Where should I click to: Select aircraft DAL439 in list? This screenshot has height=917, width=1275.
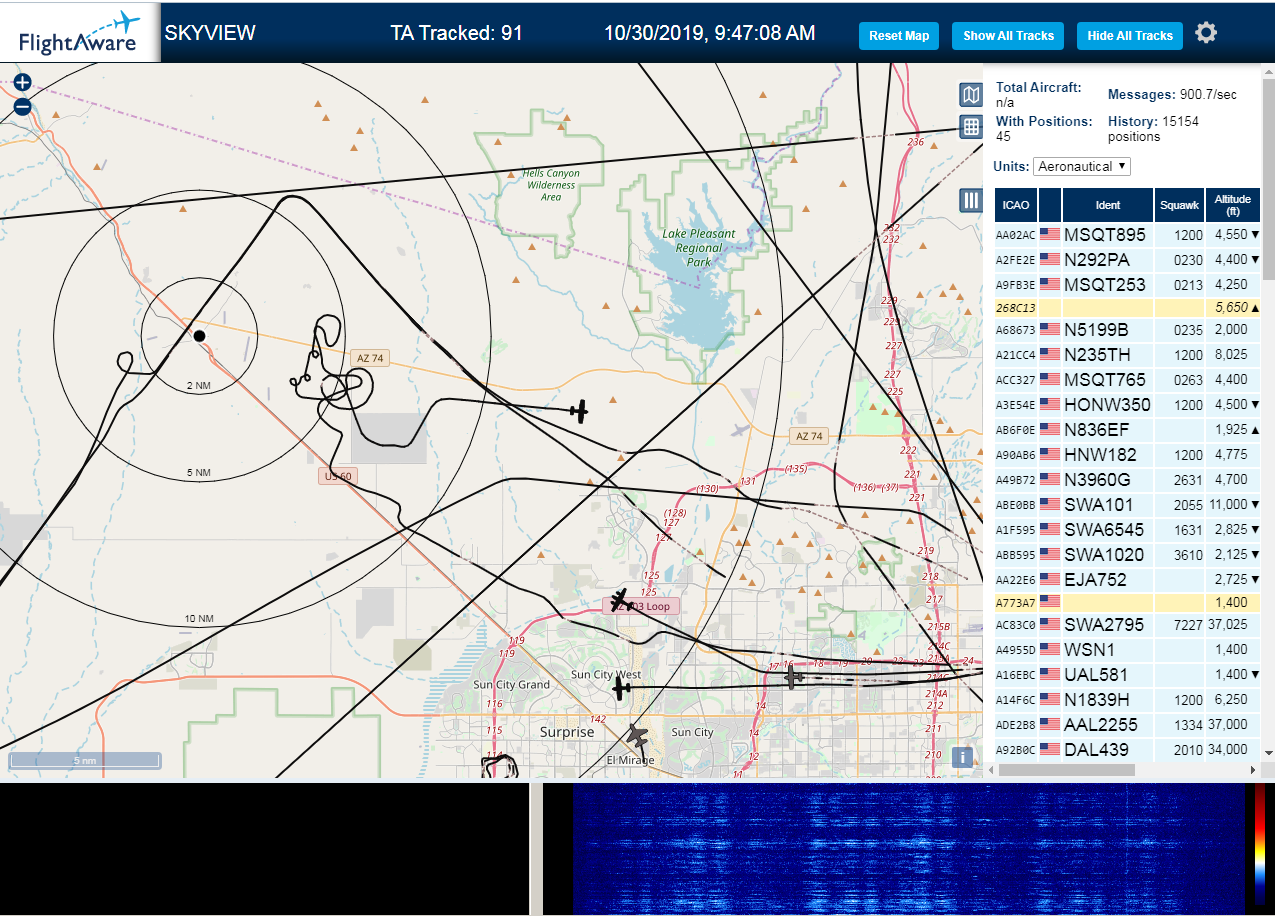1128,749
